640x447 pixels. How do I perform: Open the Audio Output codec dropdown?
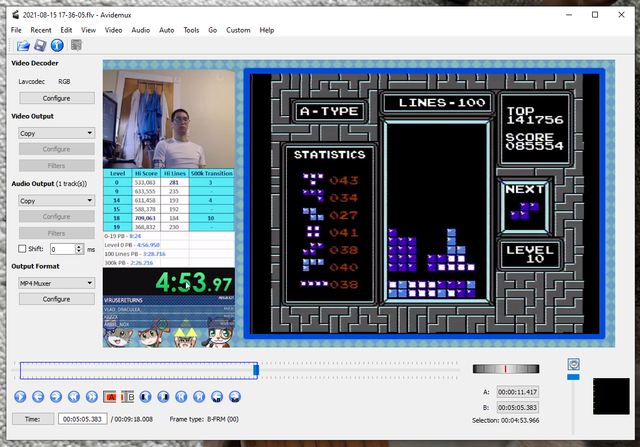(x=56, y=200)
